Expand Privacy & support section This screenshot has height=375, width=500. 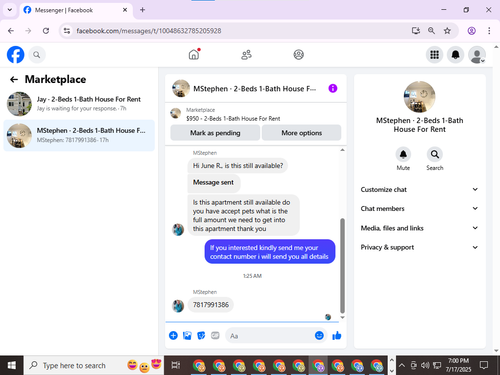pos(419,247)
